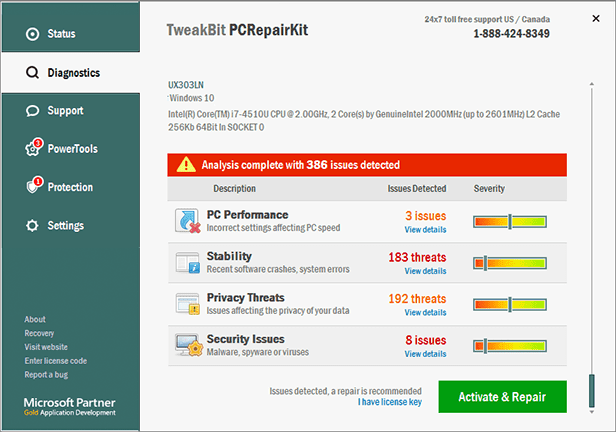The image size is (616, 432).
Task: Click the Windows 10 system text
Action: click(192, 98)
